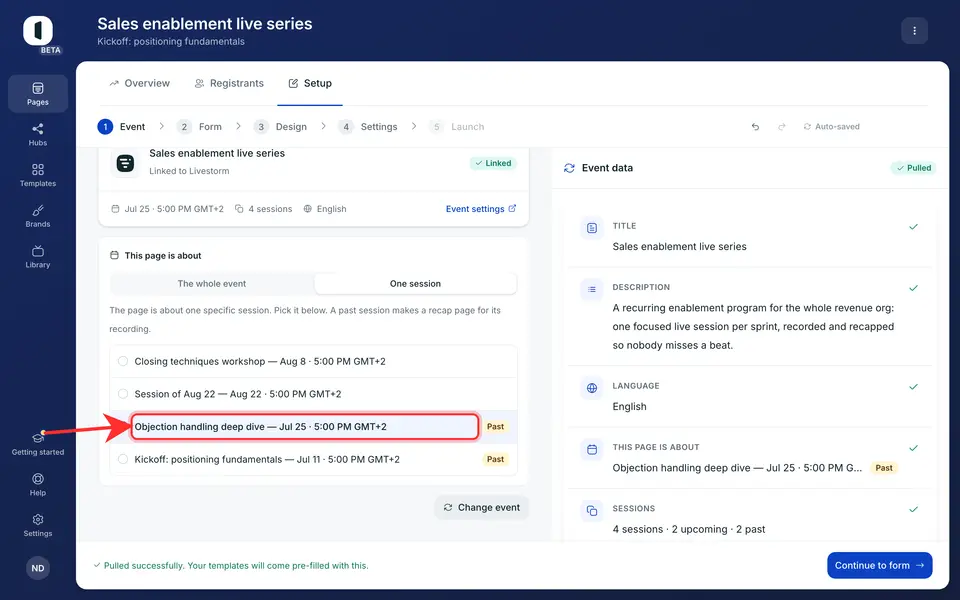Click the title value Sales enablement live series
960x600 pixels.
680,247
